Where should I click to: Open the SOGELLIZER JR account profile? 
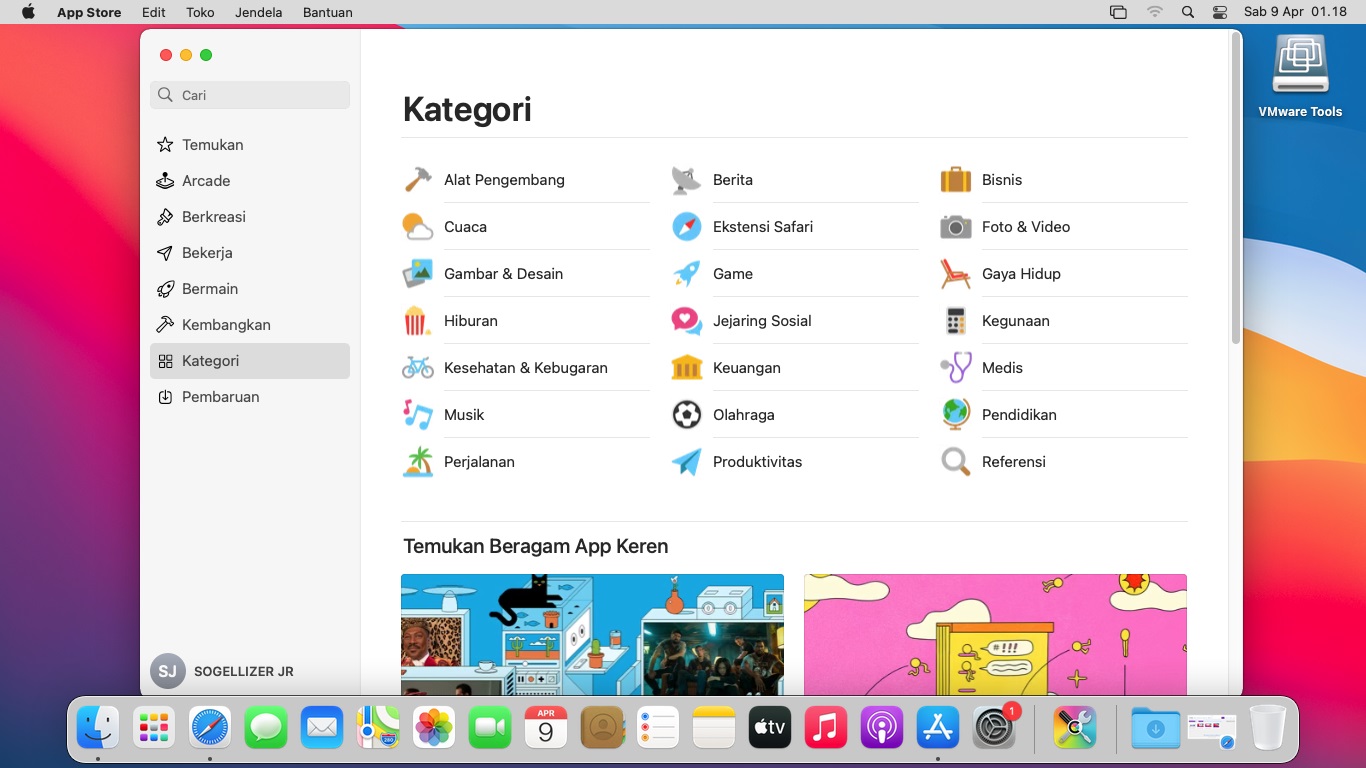[223, 672]
